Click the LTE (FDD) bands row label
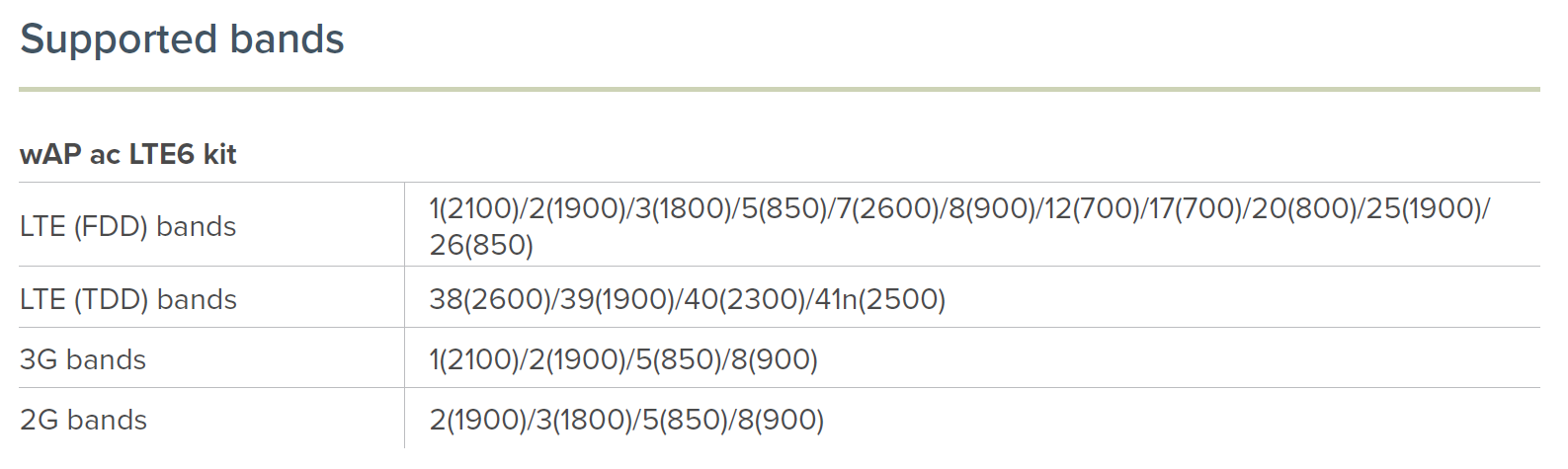 pos(128,226)
